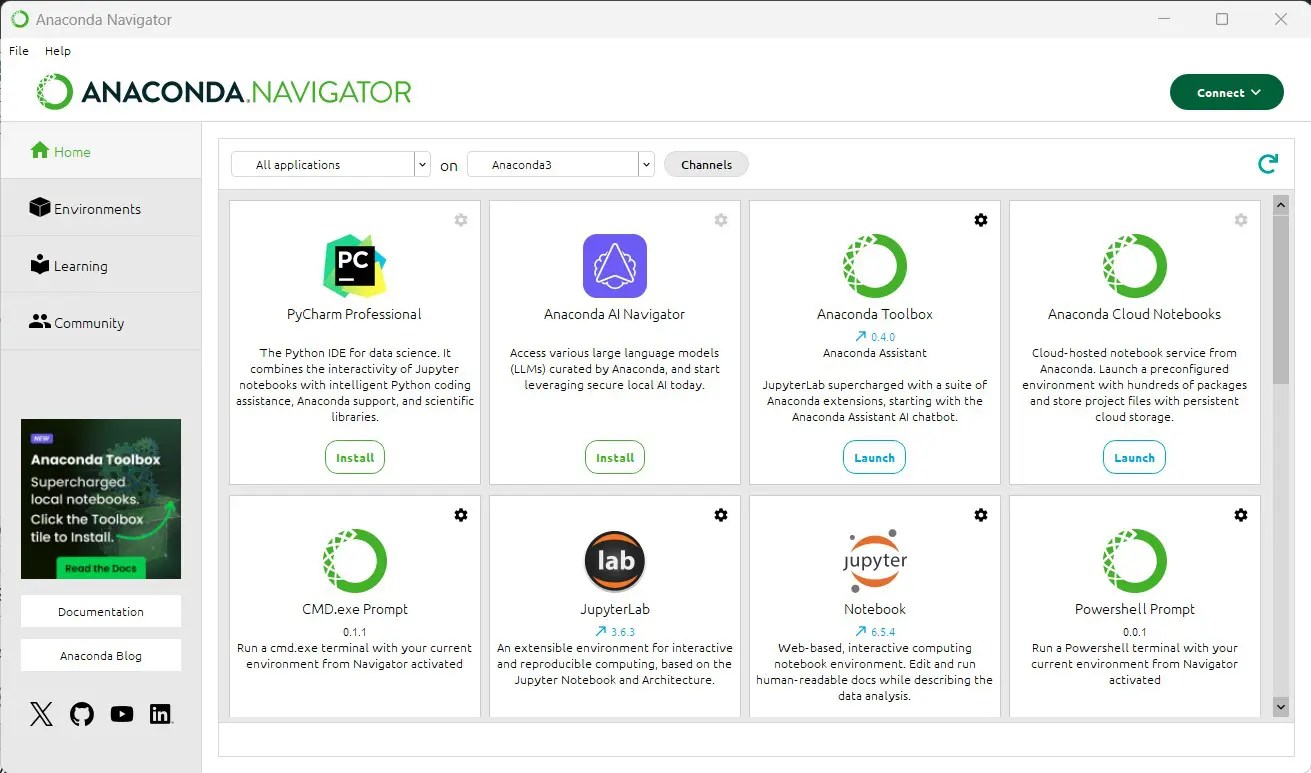Open the File menu
Image resolution: width=1311 pixels, height=773 pixels.
[19, 51]
